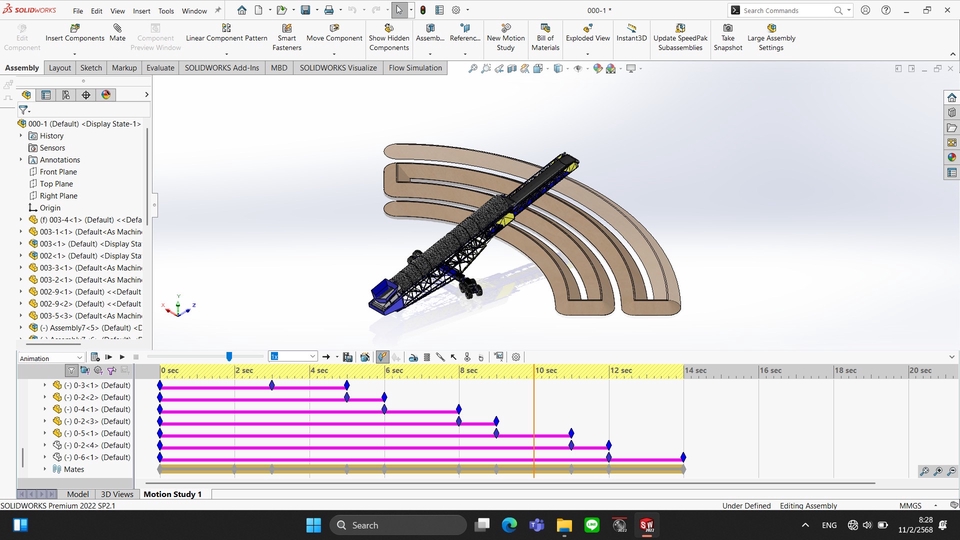The image size is (960, 540).
Task: Click the animation time slider handle
Action: click(x=229, y=356)
